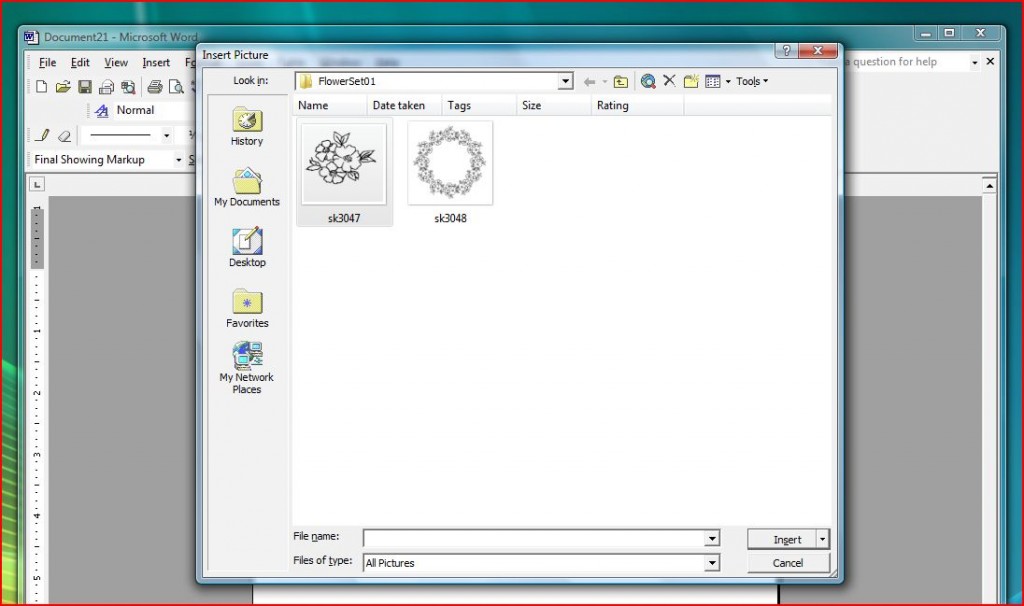Click the Delete X icon in dialog toolbar
Screen dimensions: 1024x606
tap(670, 82)
